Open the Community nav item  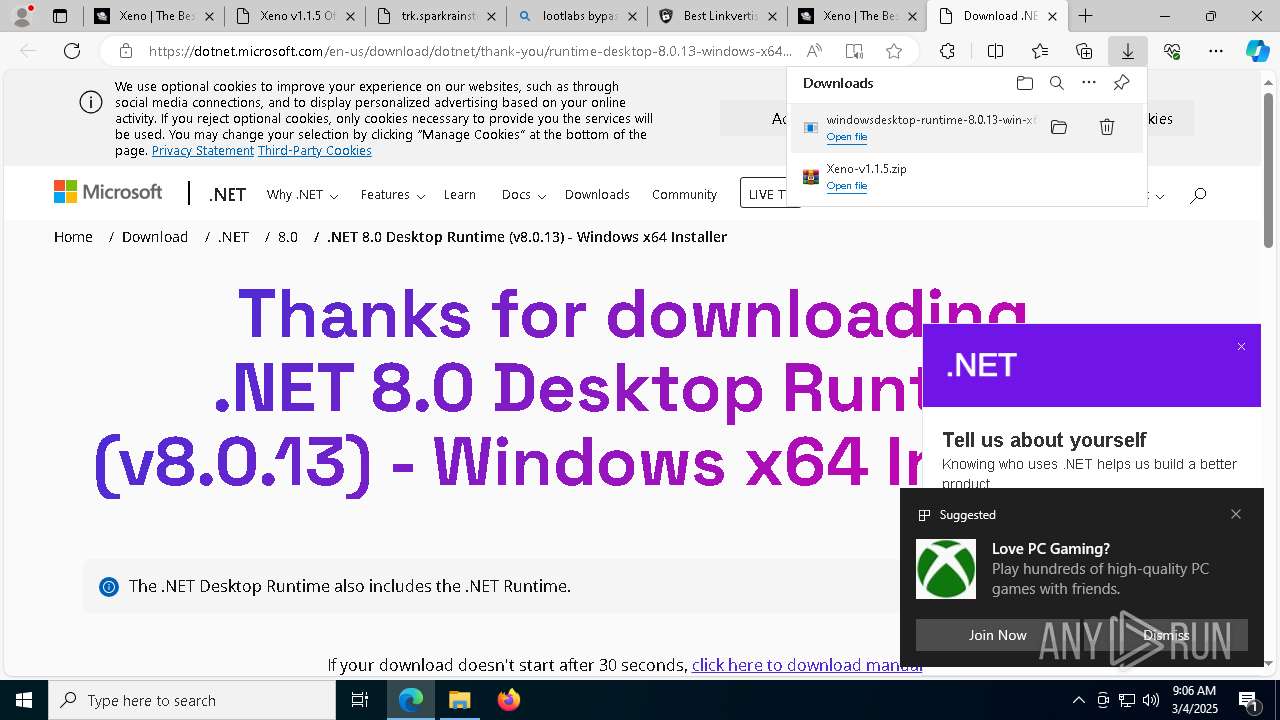[x=684, y=195]
